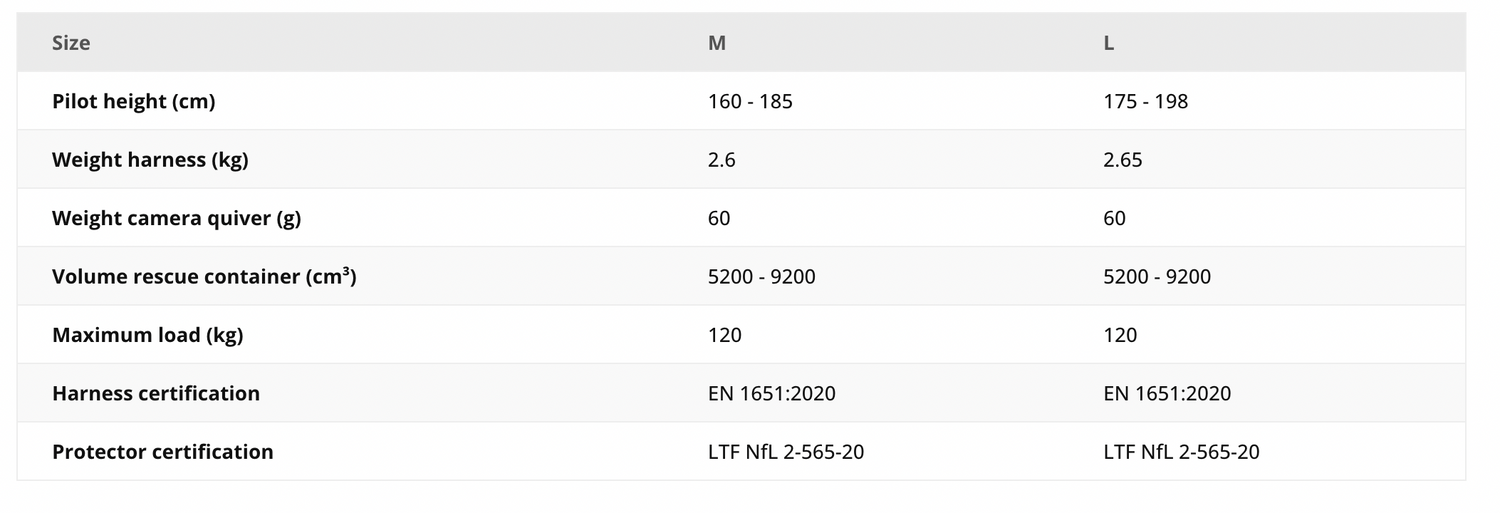Click the Maximum load (kg) row label
This screenshot has height=513, width=1500.
click(147, 335)
